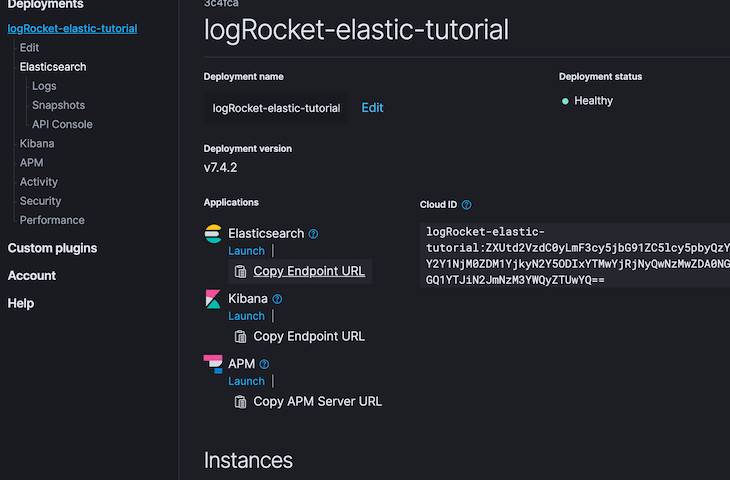Viewport: 730px width, 480px height.
Task: Click the Kibana application logo icon
Action: [213, 299]
